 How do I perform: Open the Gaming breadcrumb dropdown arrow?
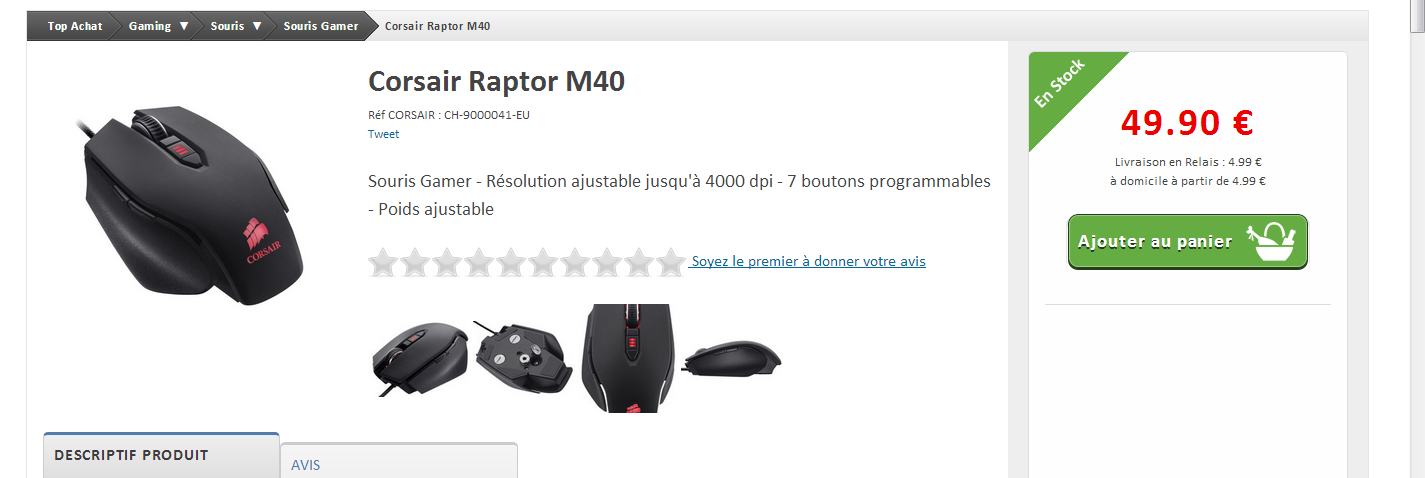click(184, 26)
